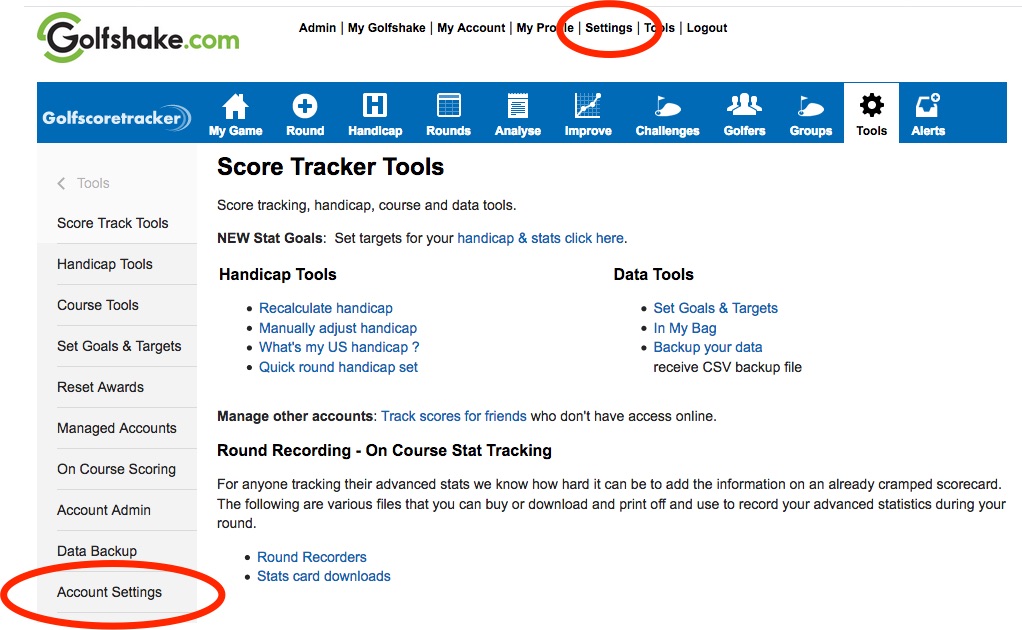The image size is (1022, 630).
Task: Open the Improve chart icon
Action: [x=588, y=106]
